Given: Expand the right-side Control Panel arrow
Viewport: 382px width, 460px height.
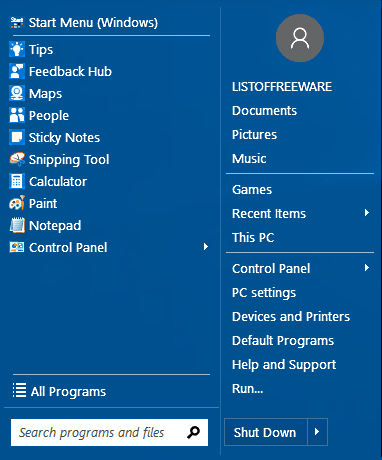Looking at the screenshot, I should pos(367,268).
